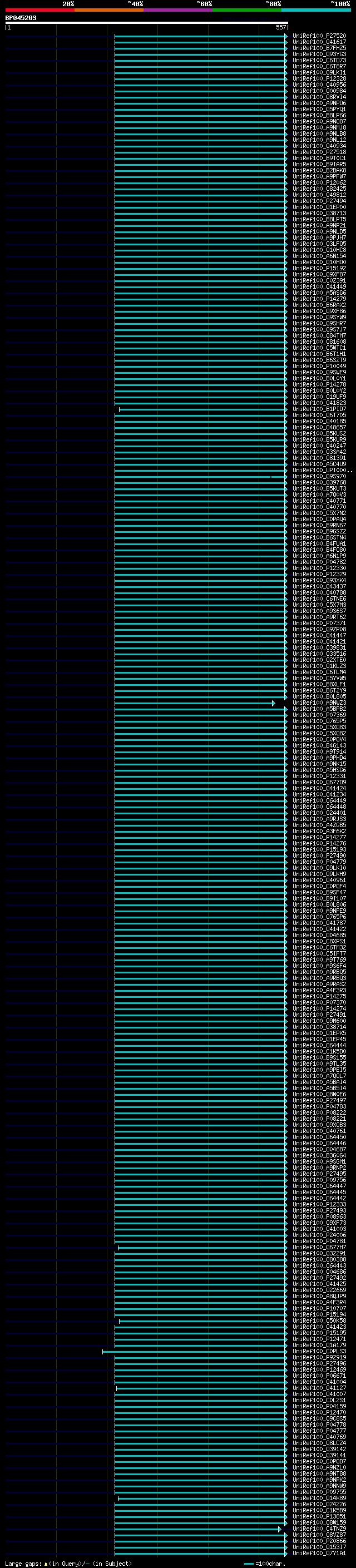
Task: Select hit label UniRef100_Q41617
Action: (x=319, y=42)
